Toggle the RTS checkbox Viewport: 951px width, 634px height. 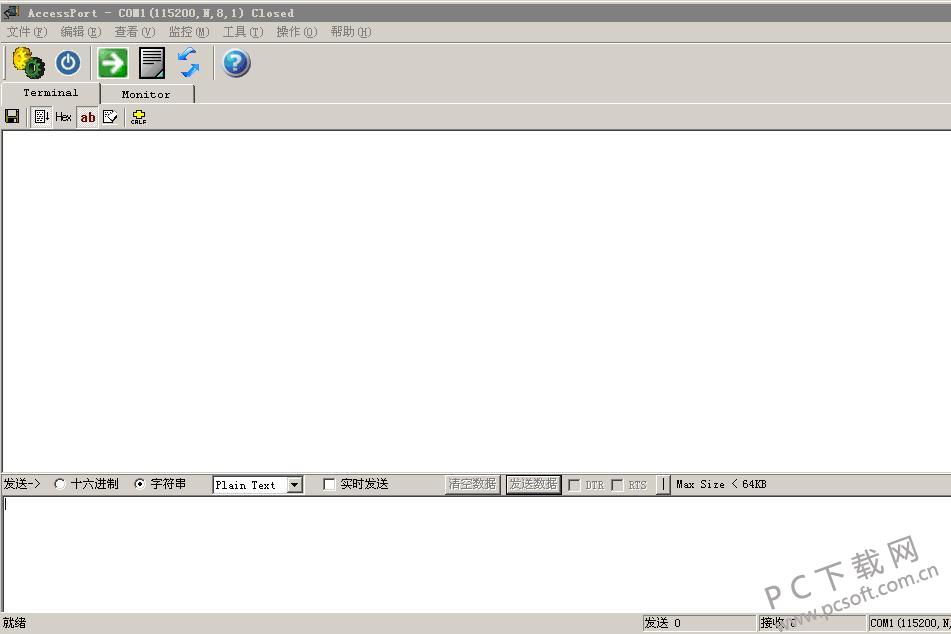point(617,485)
